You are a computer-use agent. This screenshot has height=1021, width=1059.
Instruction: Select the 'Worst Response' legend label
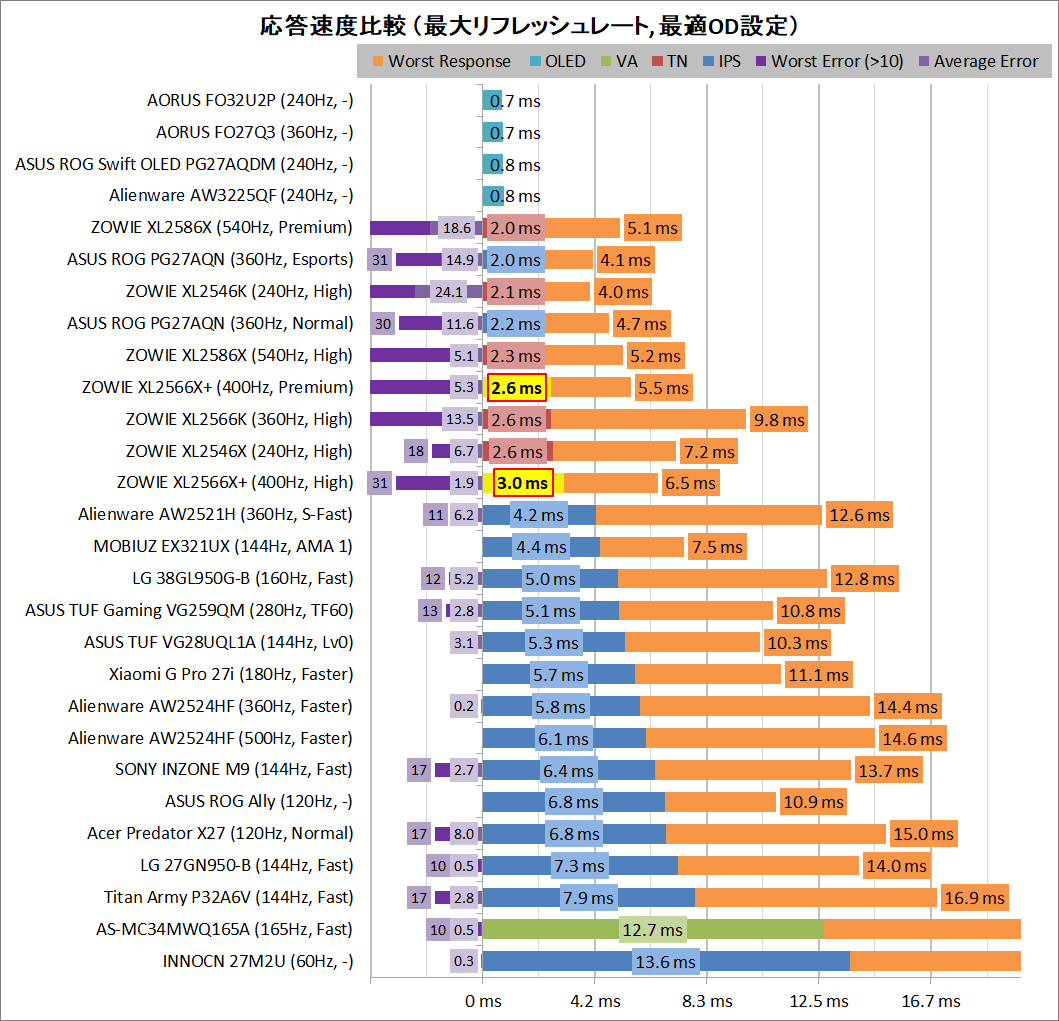coord(450,61)
